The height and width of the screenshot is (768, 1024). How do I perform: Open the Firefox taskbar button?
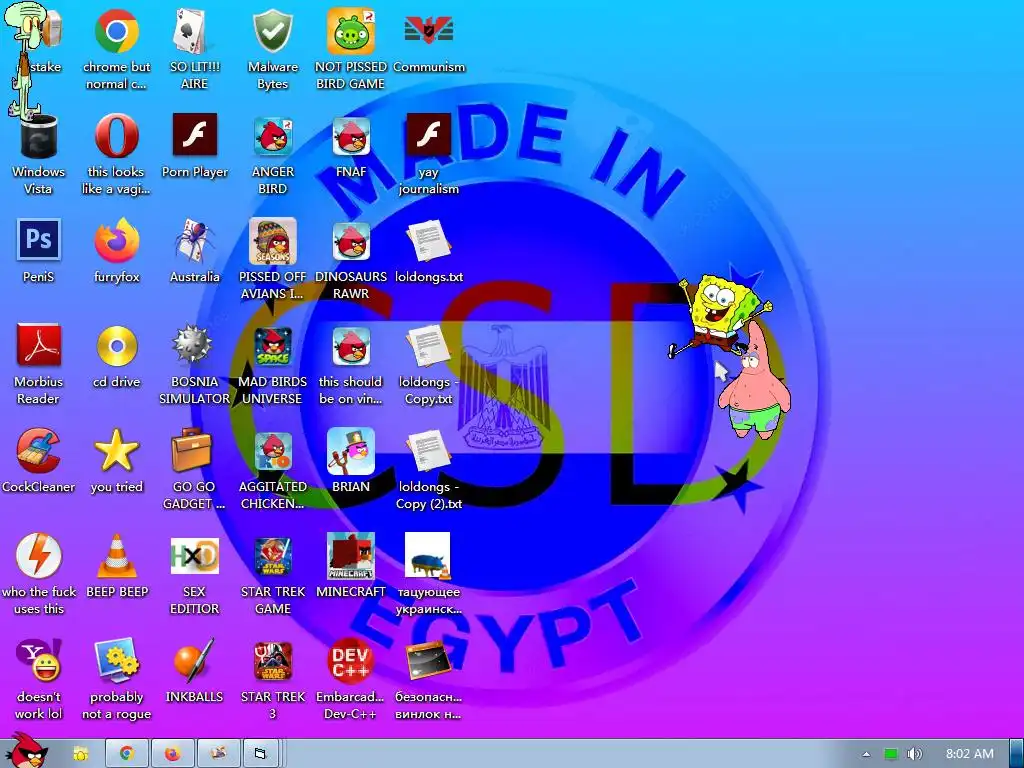pos(172,754)
